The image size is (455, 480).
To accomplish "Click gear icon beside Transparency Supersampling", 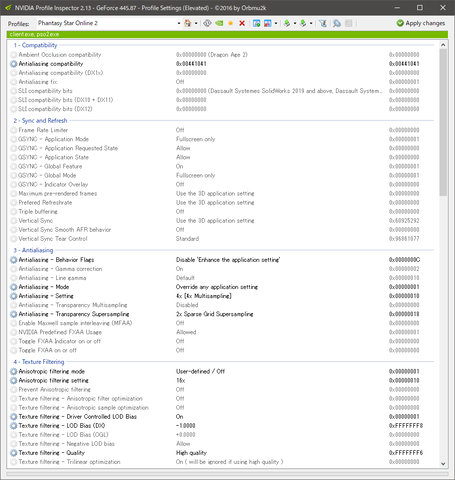I will point(13,314).
